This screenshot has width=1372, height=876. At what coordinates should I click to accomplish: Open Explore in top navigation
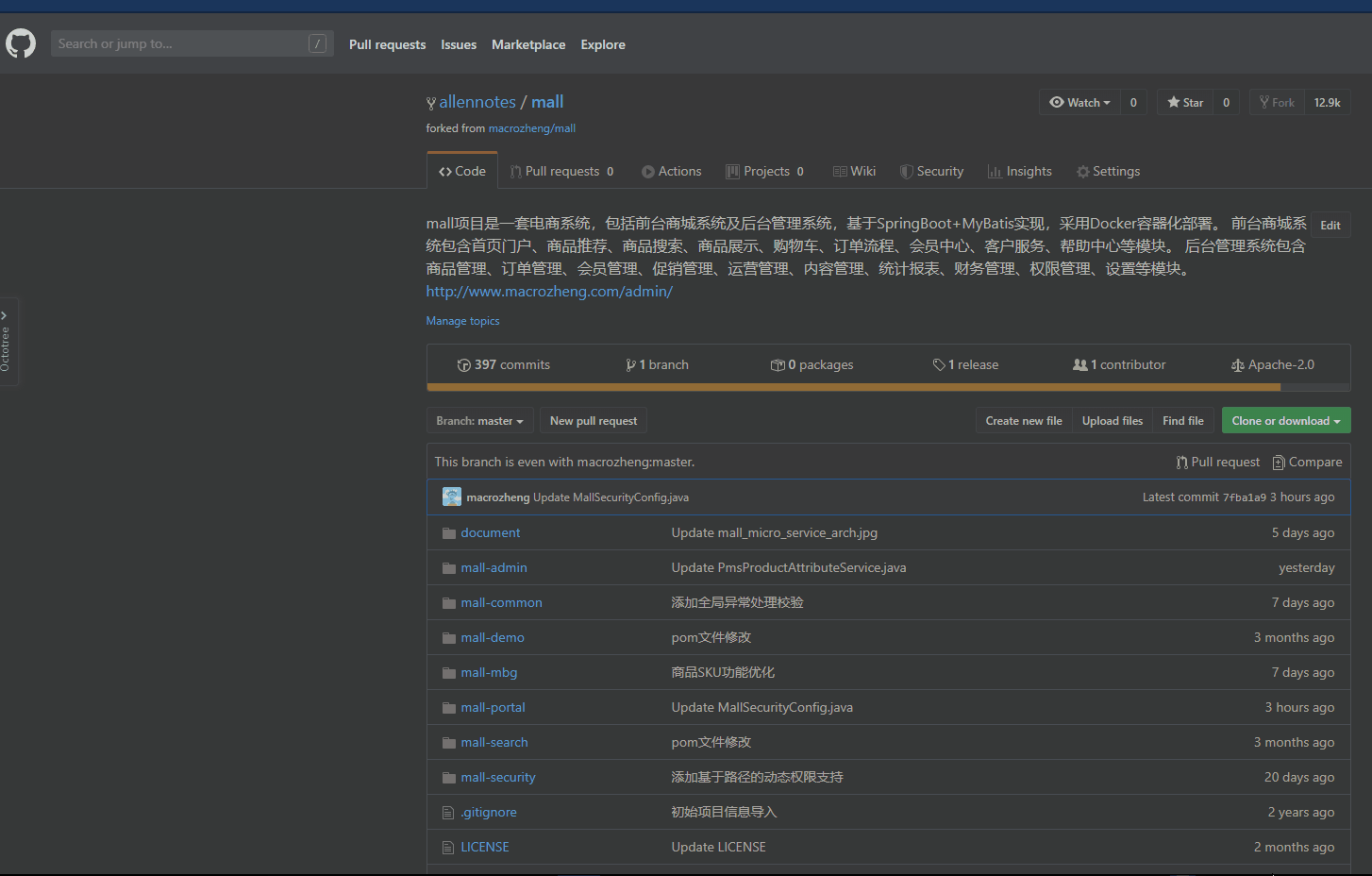click(603, 44)
